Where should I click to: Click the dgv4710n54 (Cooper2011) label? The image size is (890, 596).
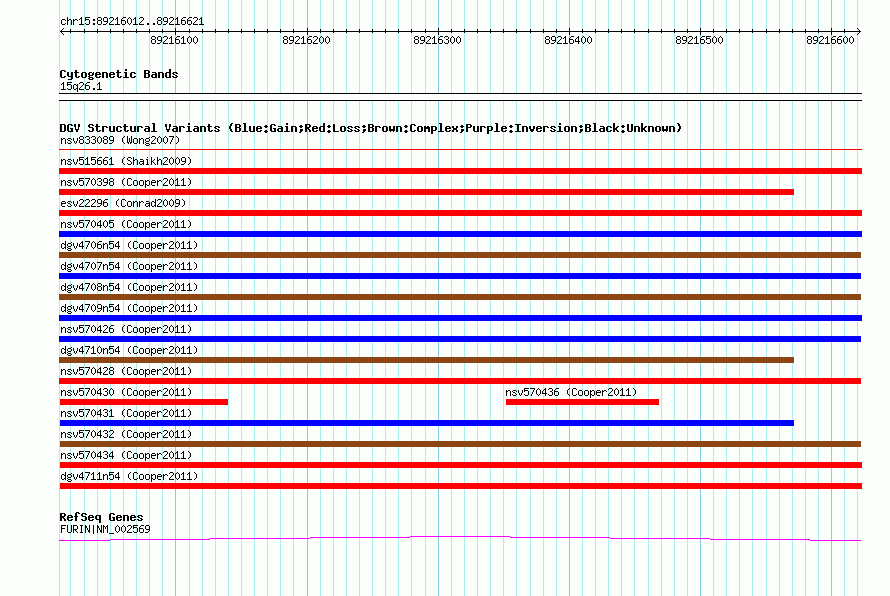[x=129, y=350]
